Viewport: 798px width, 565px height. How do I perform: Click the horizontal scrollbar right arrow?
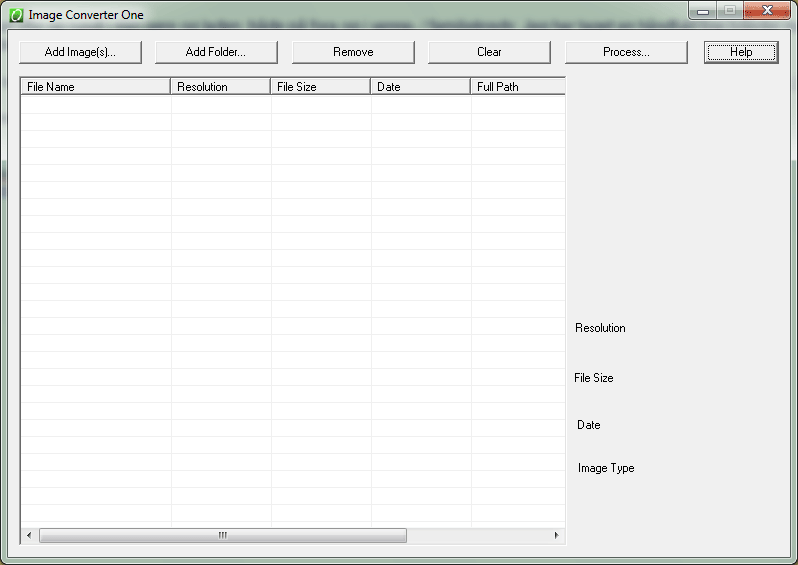(557, 536)
